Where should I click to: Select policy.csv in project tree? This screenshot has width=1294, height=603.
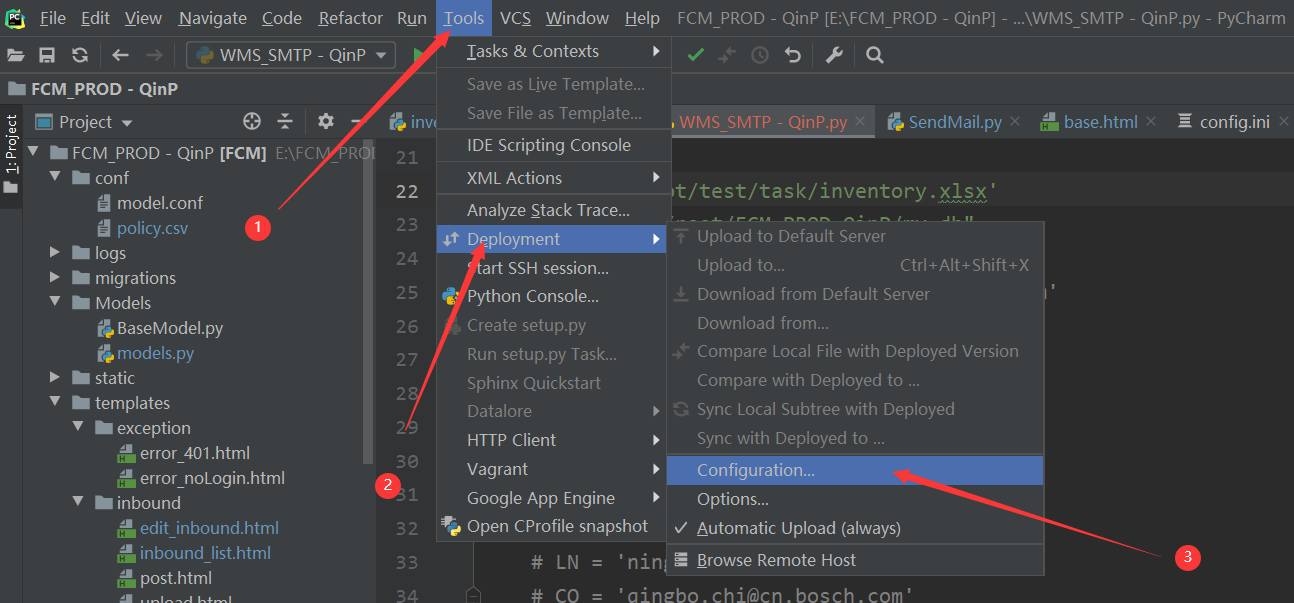coord(152,228)
